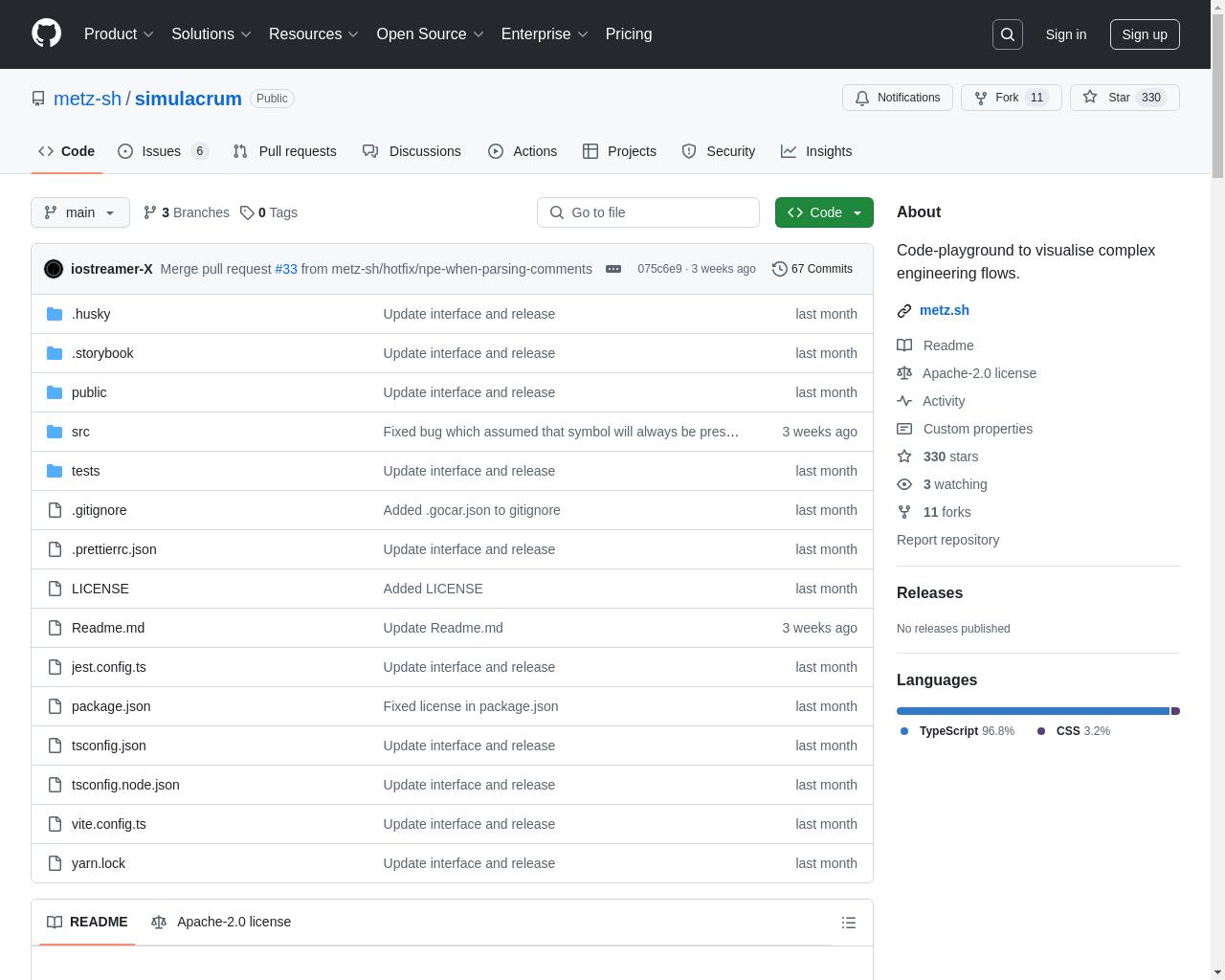This screenshot has width=1225, height=980.
Task: Click the Sign in link
Action: tap(1065, 34)
